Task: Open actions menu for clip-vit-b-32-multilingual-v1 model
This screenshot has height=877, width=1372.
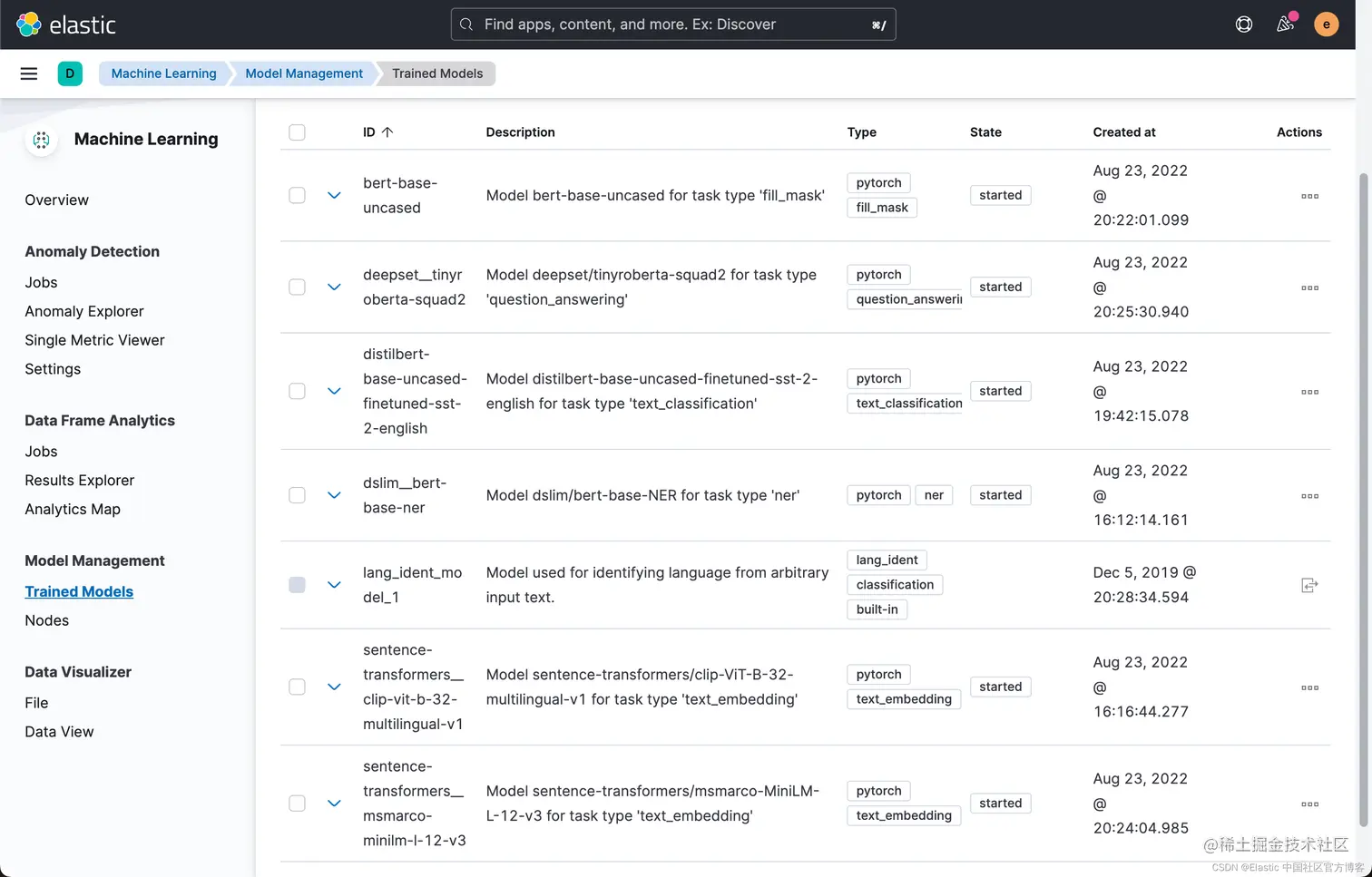Action: (1309, 687)
